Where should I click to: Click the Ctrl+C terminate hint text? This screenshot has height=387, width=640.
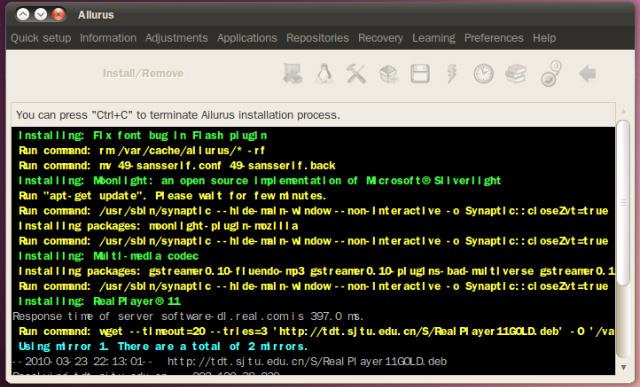[178, 115]
